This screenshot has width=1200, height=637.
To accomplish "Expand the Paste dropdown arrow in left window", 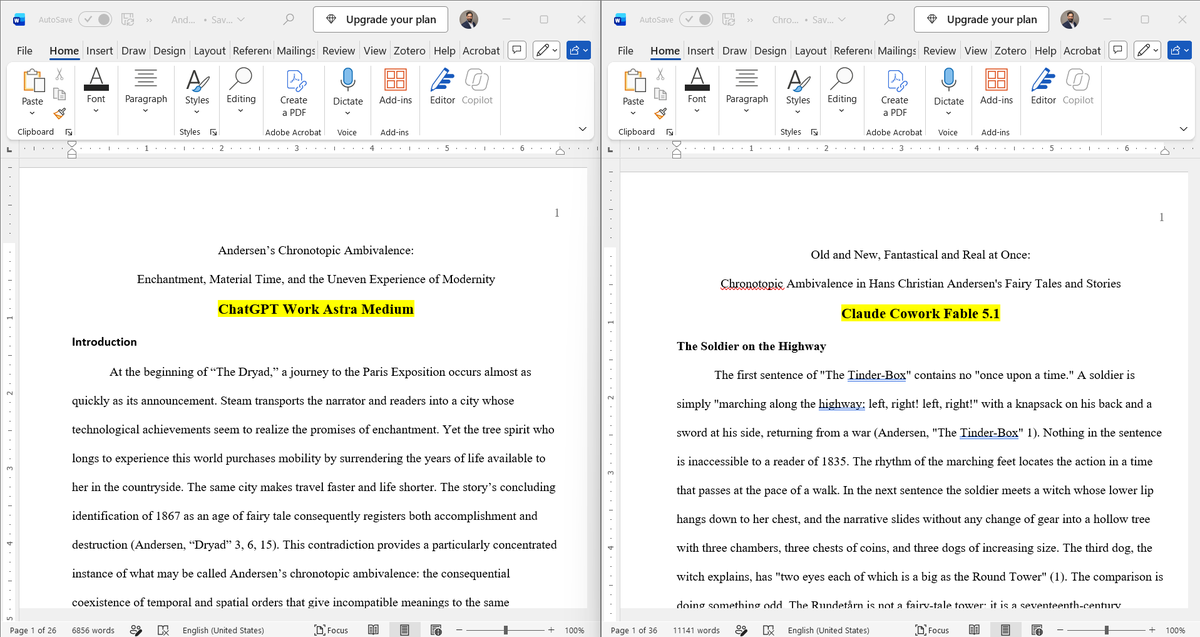I will pos(32,113).
